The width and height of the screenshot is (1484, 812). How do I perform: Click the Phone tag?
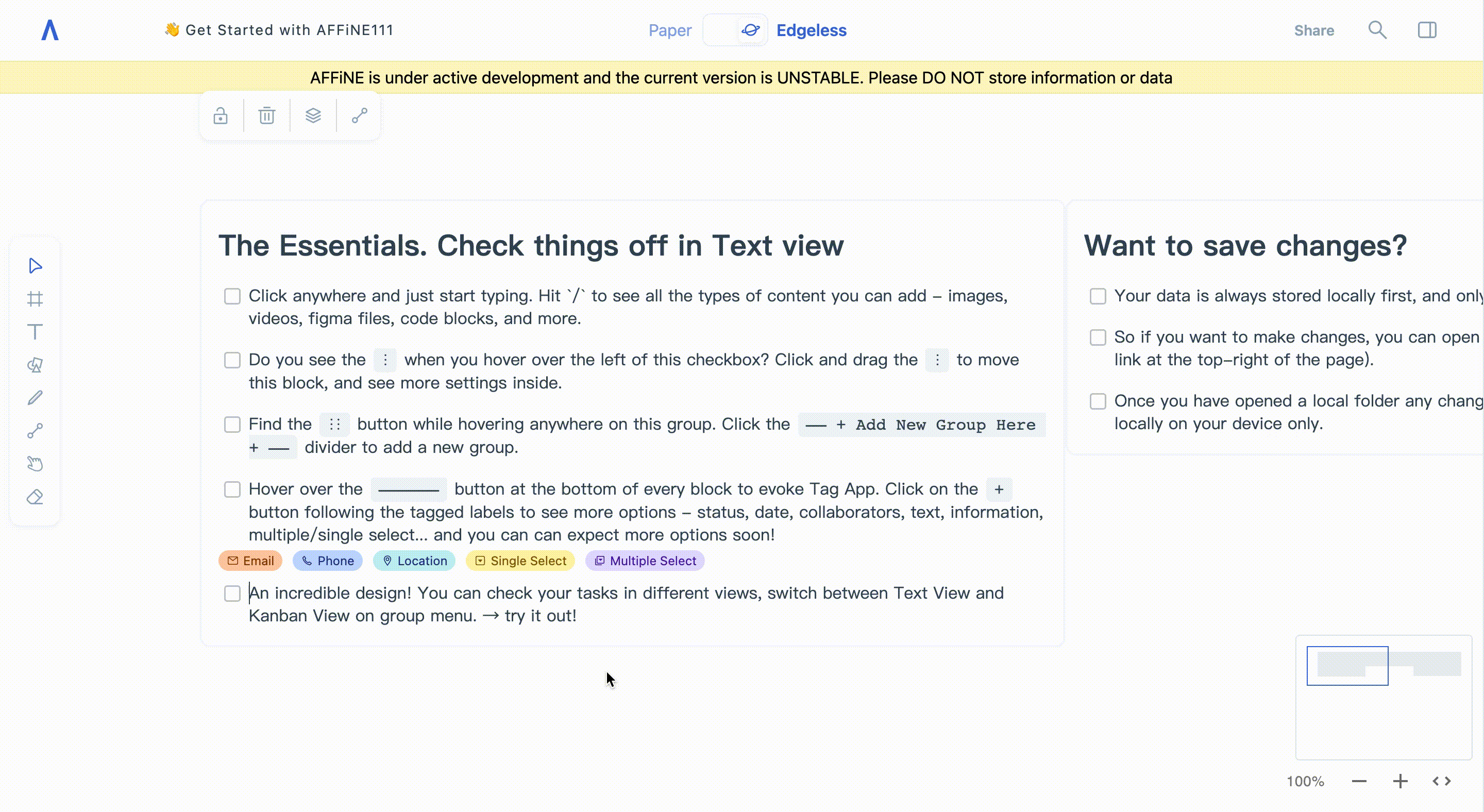click(x=328, y=561)
